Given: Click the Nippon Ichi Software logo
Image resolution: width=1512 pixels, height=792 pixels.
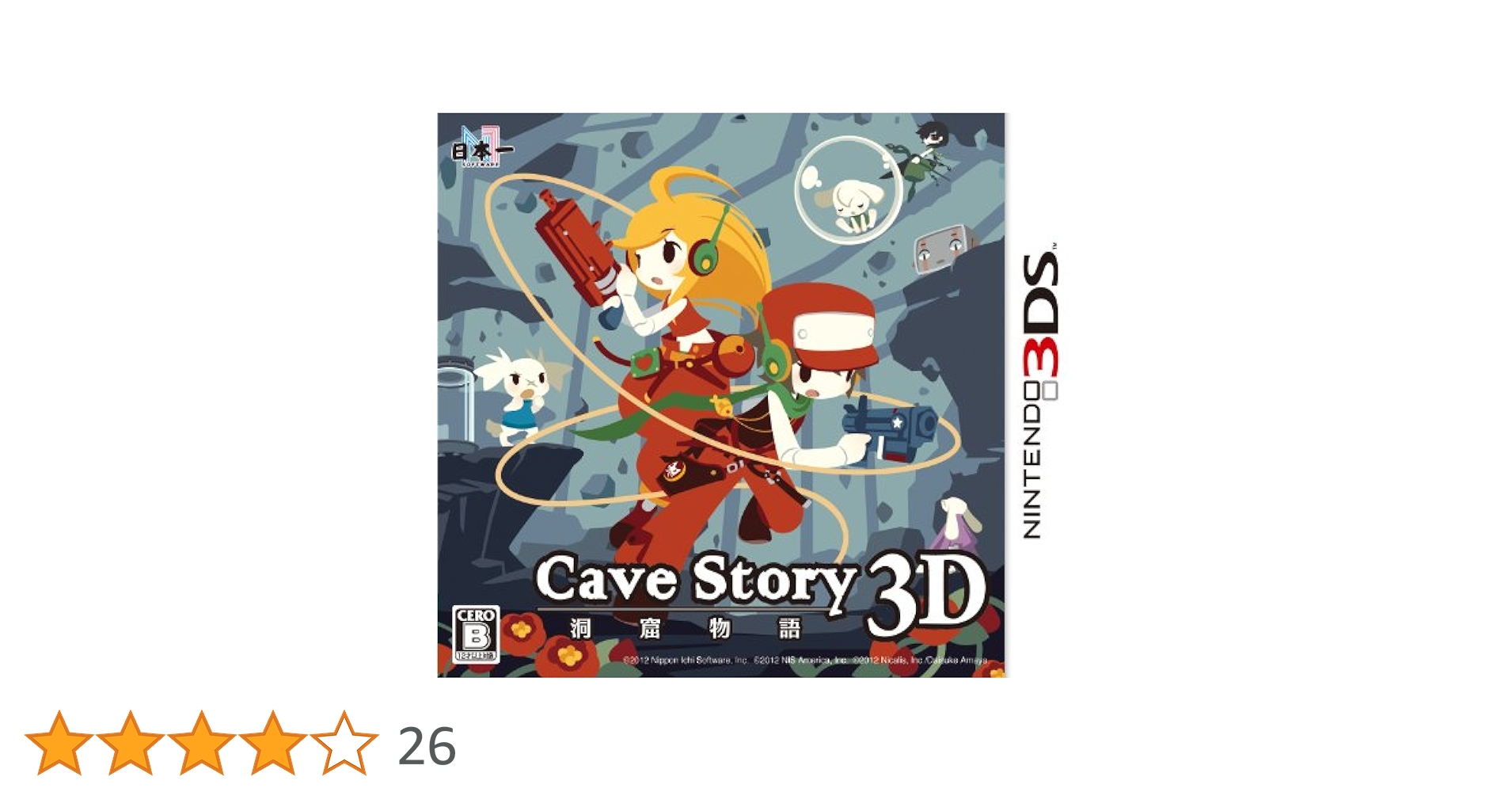Looking at the screenshot, I should (x=481, y=147).
